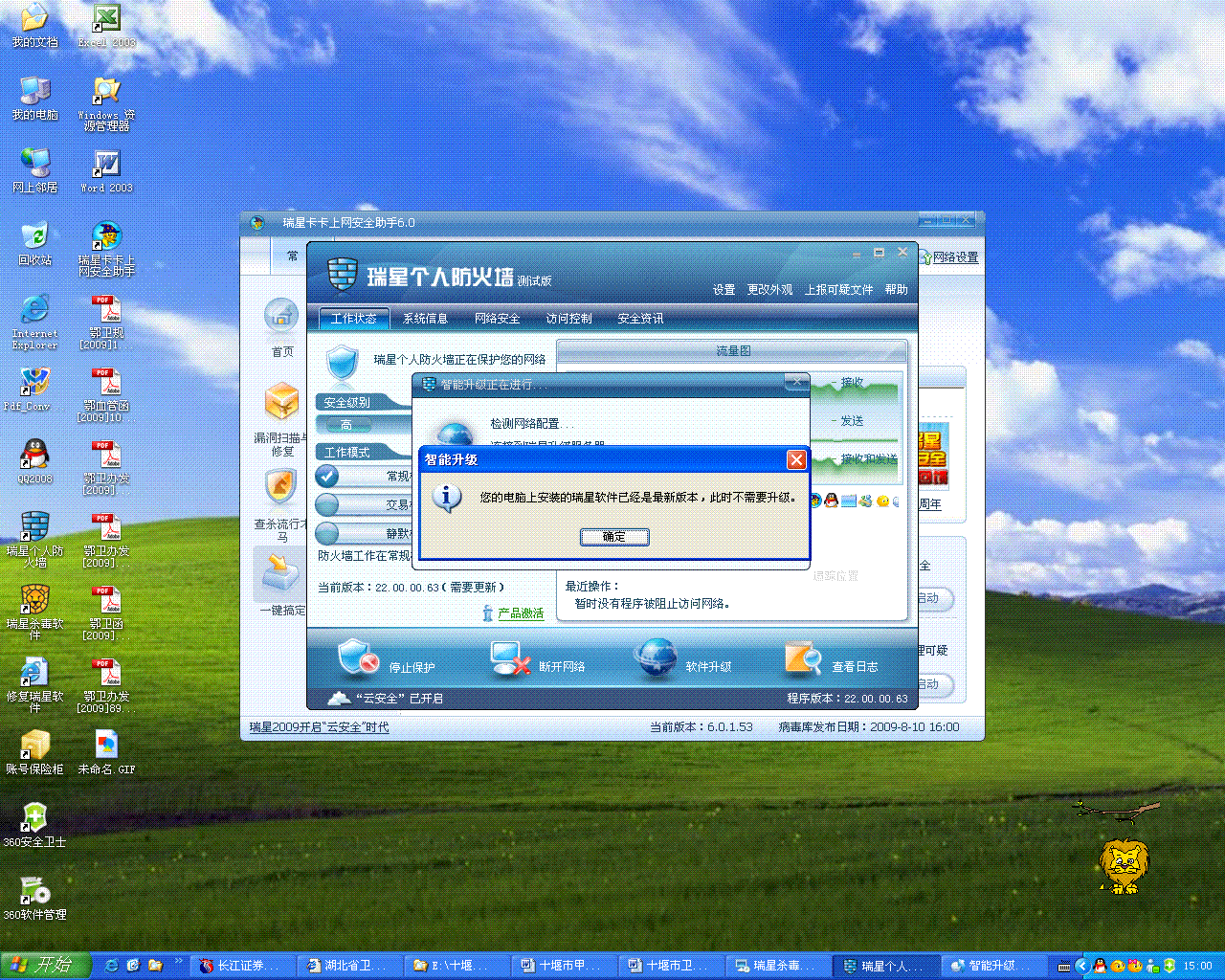Select 静默 work mode

pos(327,533)
